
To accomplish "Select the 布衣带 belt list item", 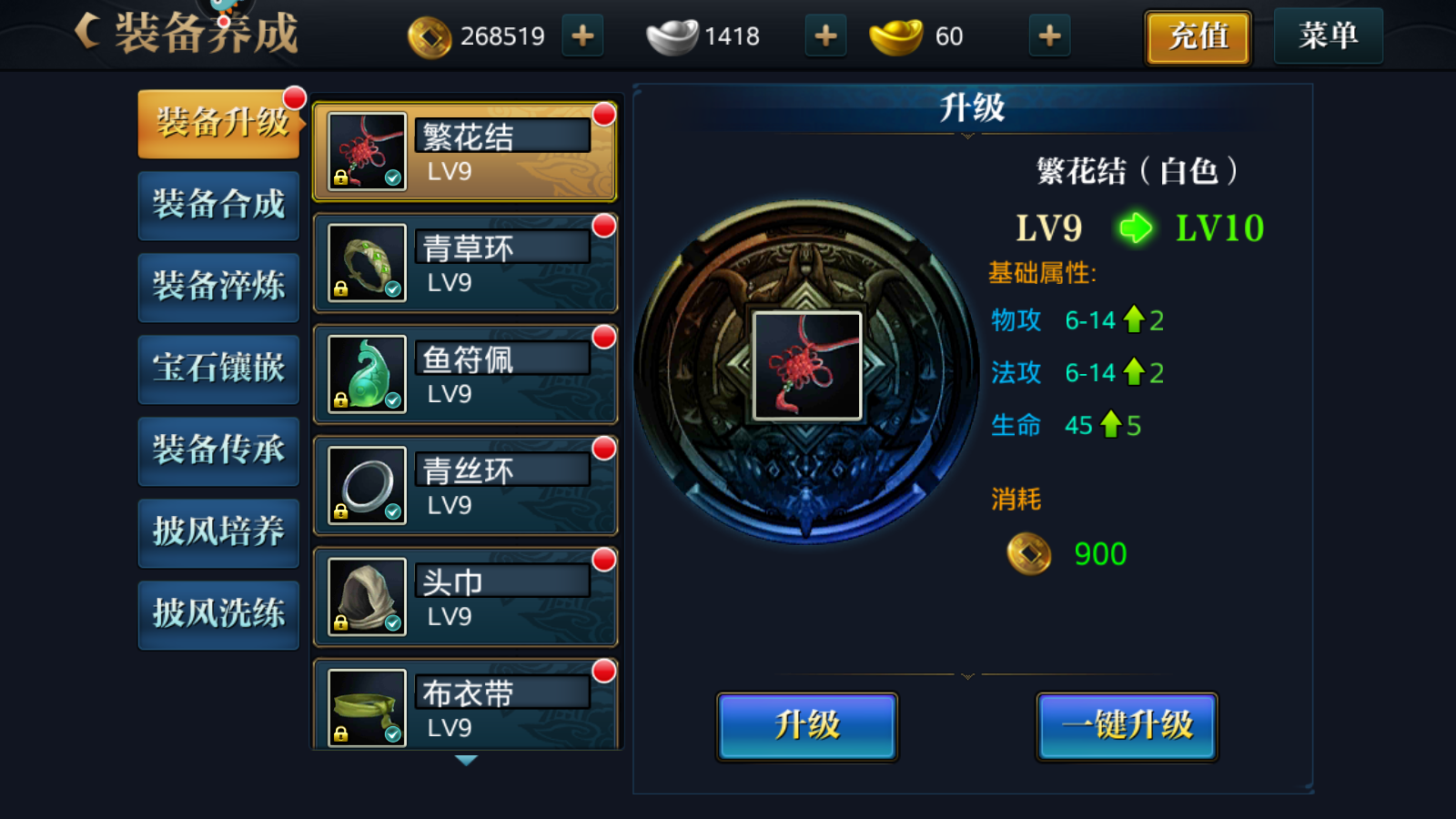I will click(466, 705).
